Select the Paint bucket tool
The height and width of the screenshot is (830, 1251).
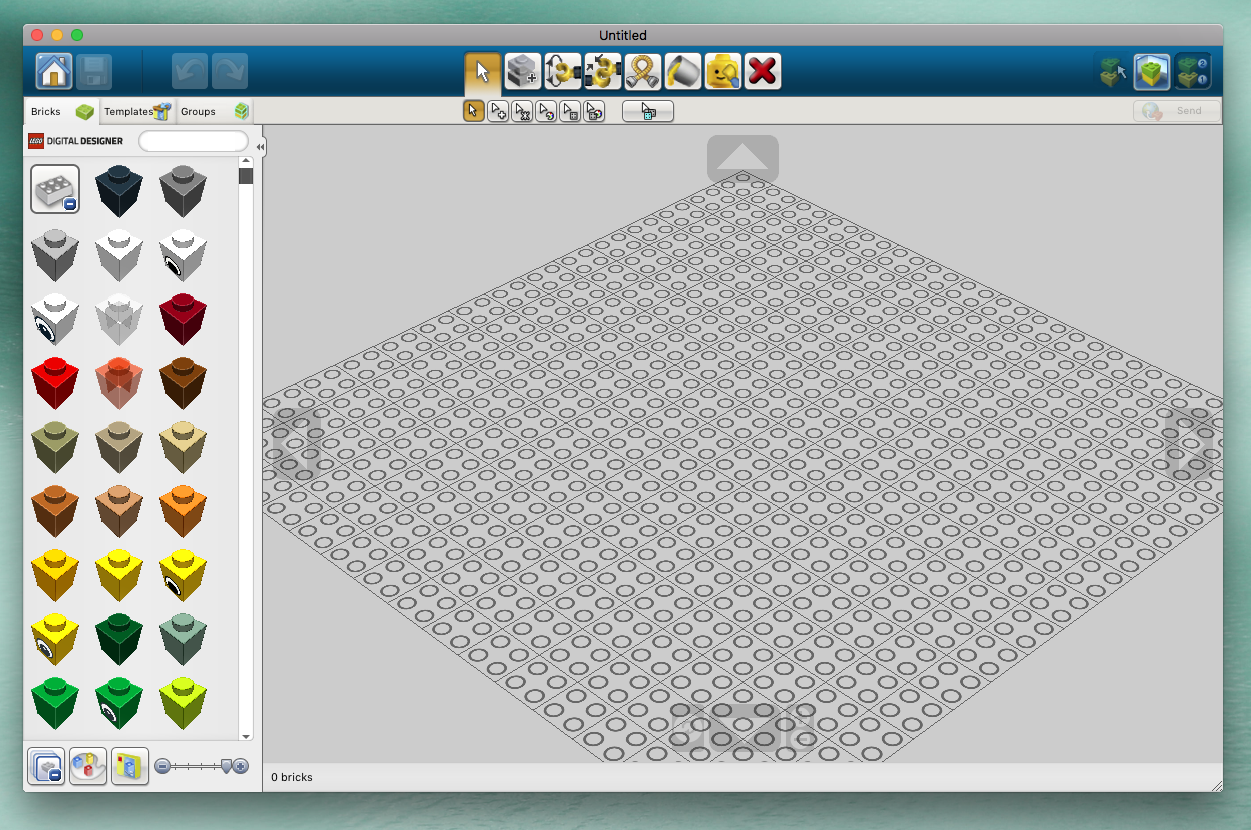(x=683, y=71)
